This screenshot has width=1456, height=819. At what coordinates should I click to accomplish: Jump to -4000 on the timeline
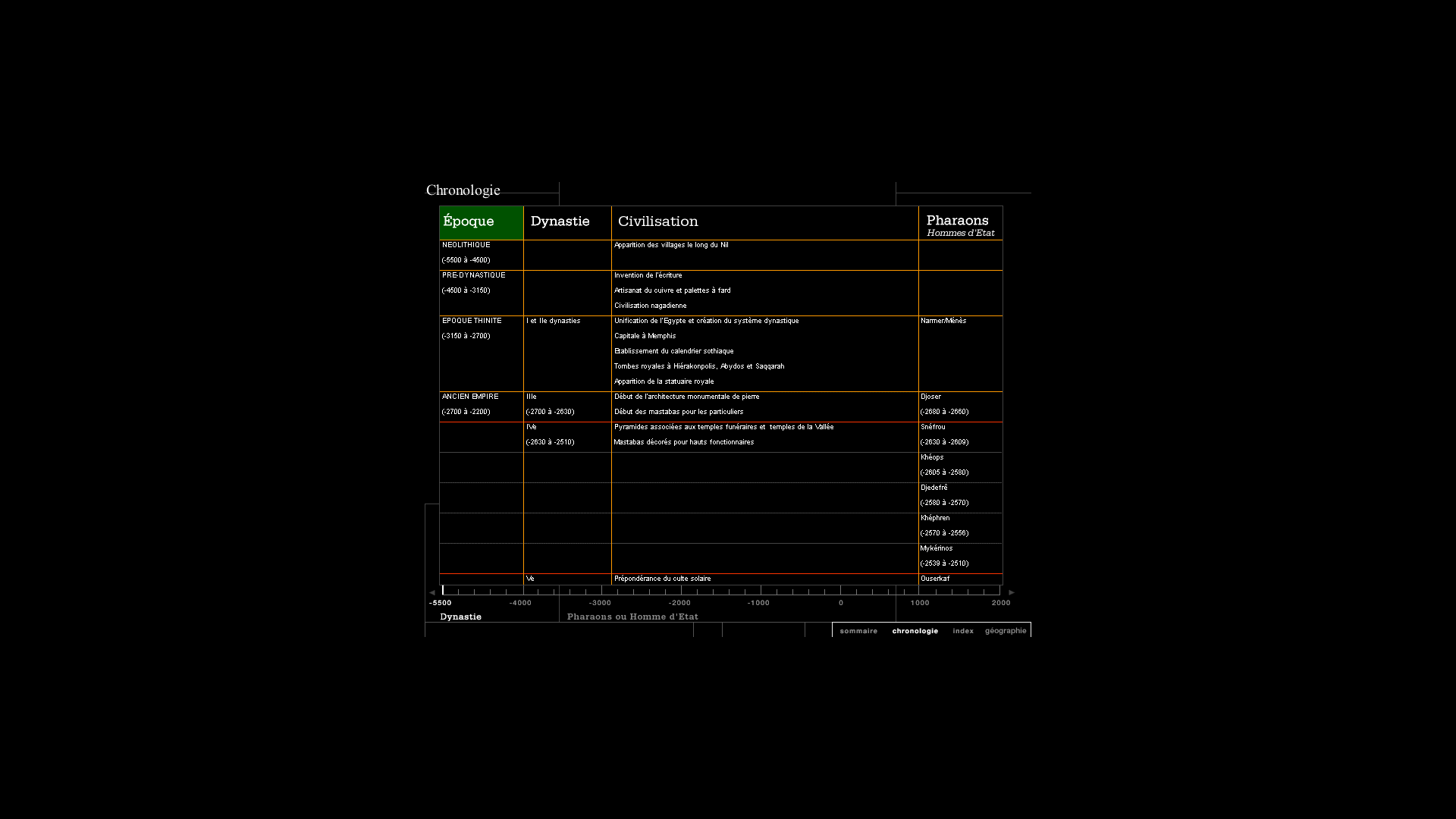tap(520, 603)
